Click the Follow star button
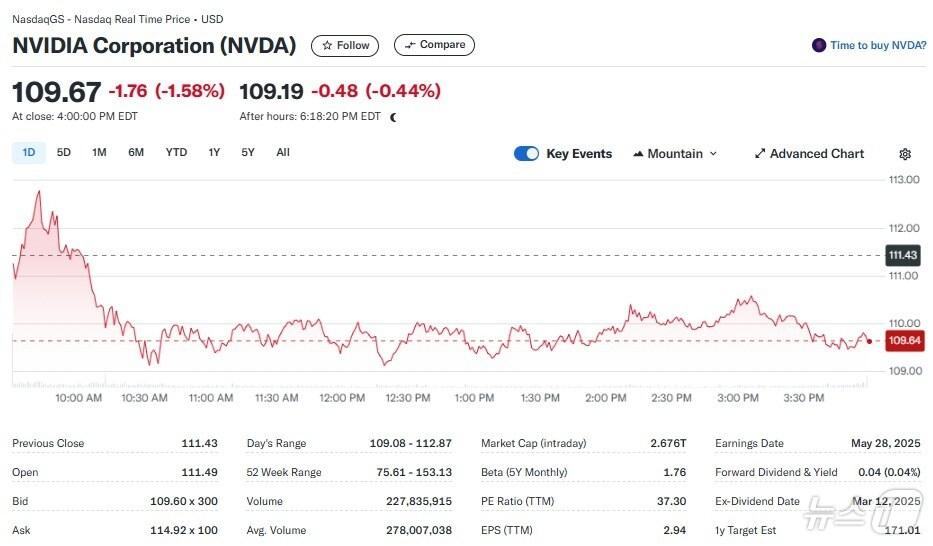The image size is (933, 546). click(345, 45)
